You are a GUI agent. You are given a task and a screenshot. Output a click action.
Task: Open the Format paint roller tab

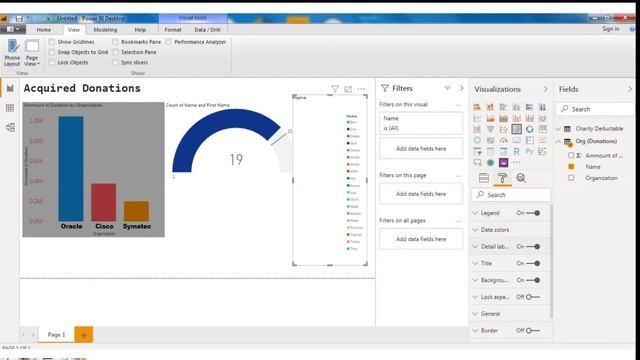502,178
